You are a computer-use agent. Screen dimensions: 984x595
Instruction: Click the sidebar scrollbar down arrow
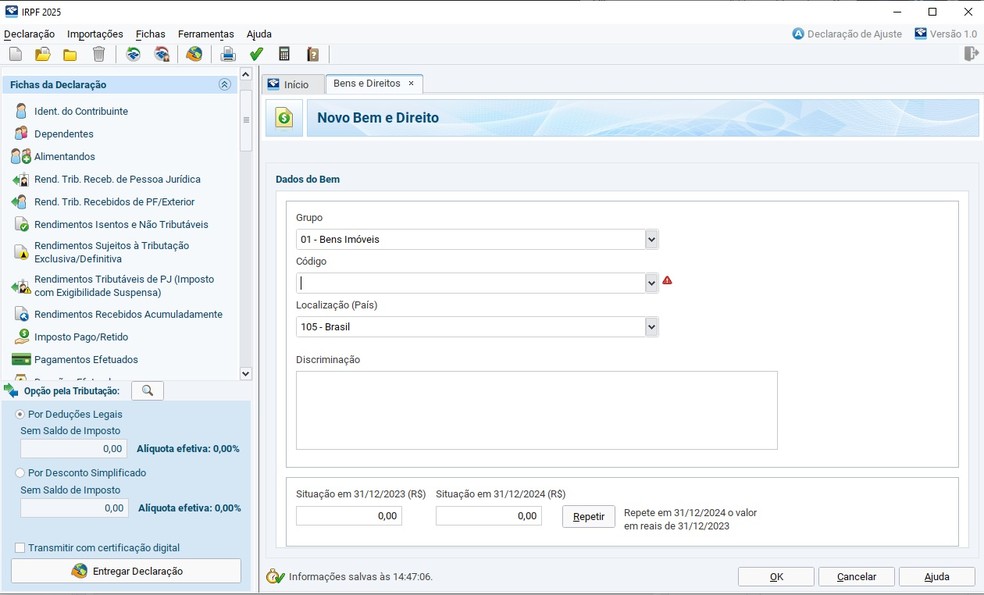[246, 373]
